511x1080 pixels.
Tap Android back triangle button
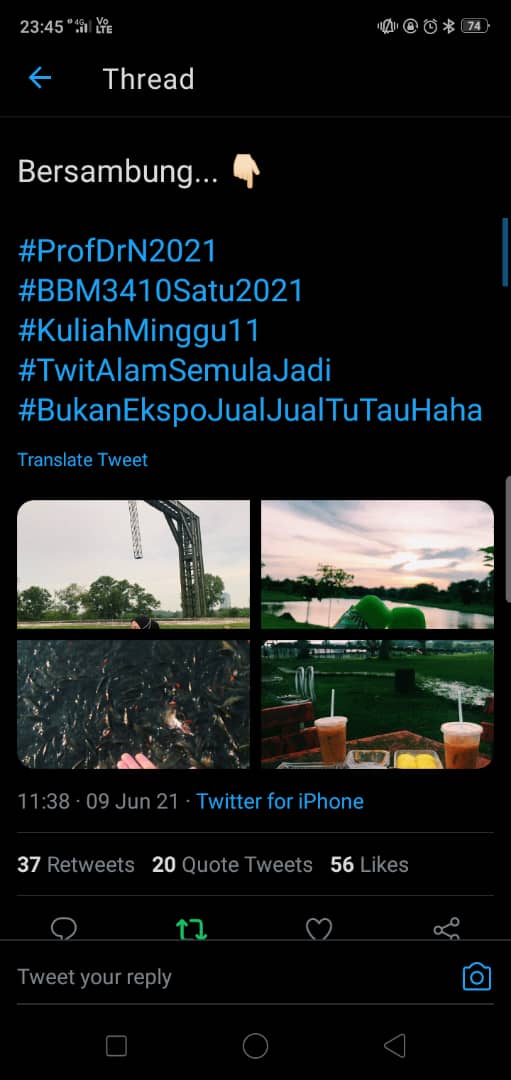tap(395, 1046)
